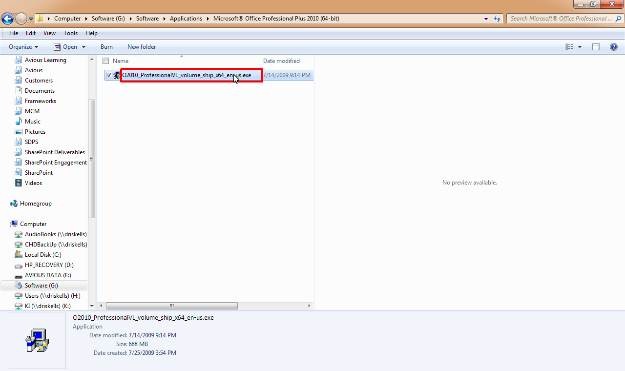Click the Videos library icon
Image resolution: width=625 pixels, height=371 pixels.
pos(18,183)
